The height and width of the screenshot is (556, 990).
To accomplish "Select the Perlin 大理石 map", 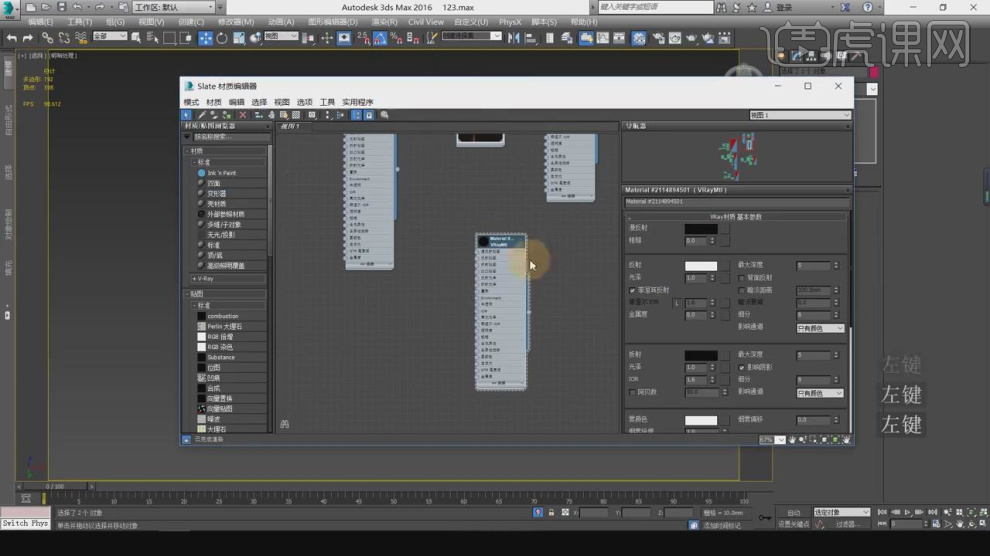I will tap(225, 326).
